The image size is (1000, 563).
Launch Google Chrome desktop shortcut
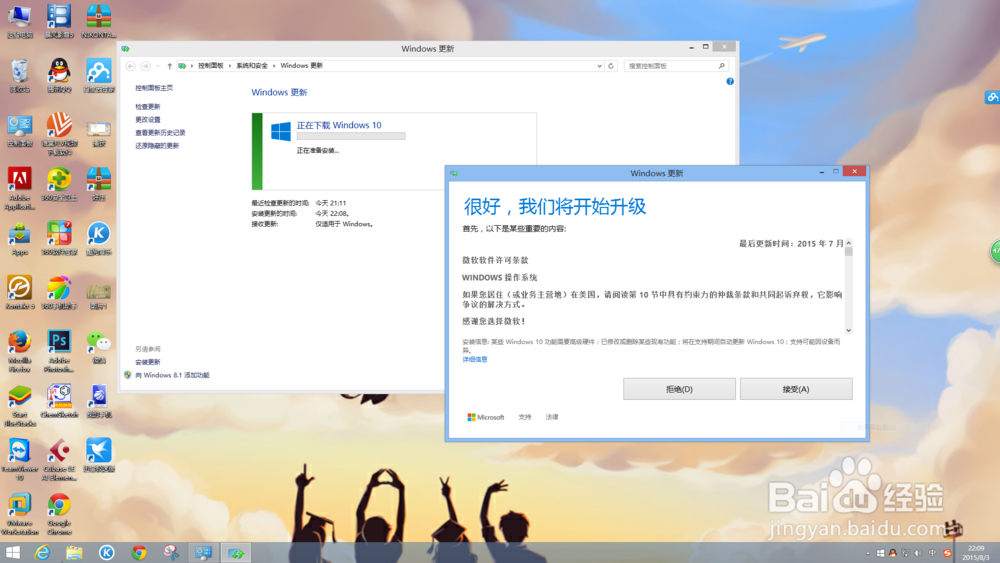(59, 513)
